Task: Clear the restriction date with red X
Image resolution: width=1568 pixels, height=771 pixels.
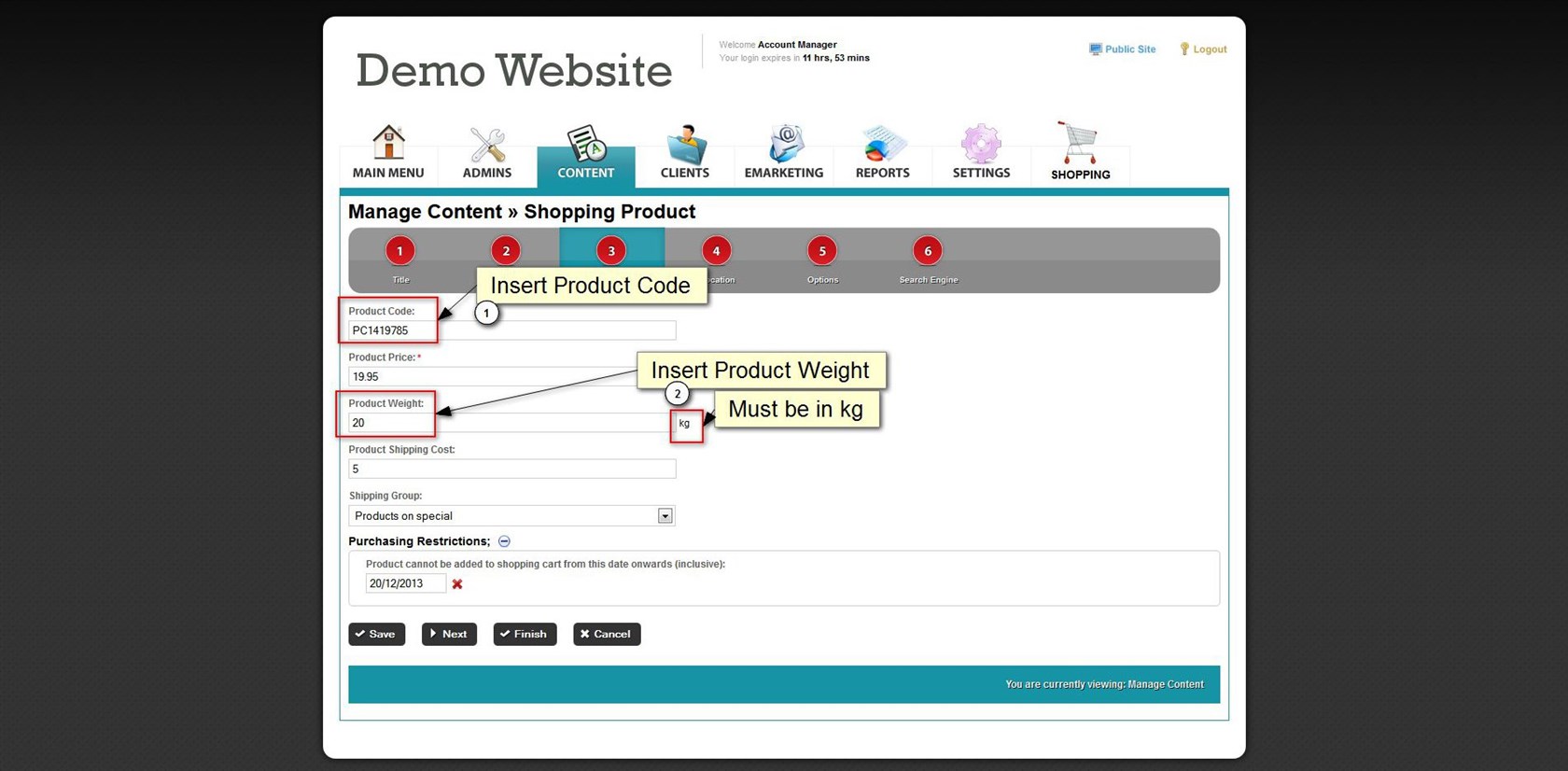Action: point(457,584)
